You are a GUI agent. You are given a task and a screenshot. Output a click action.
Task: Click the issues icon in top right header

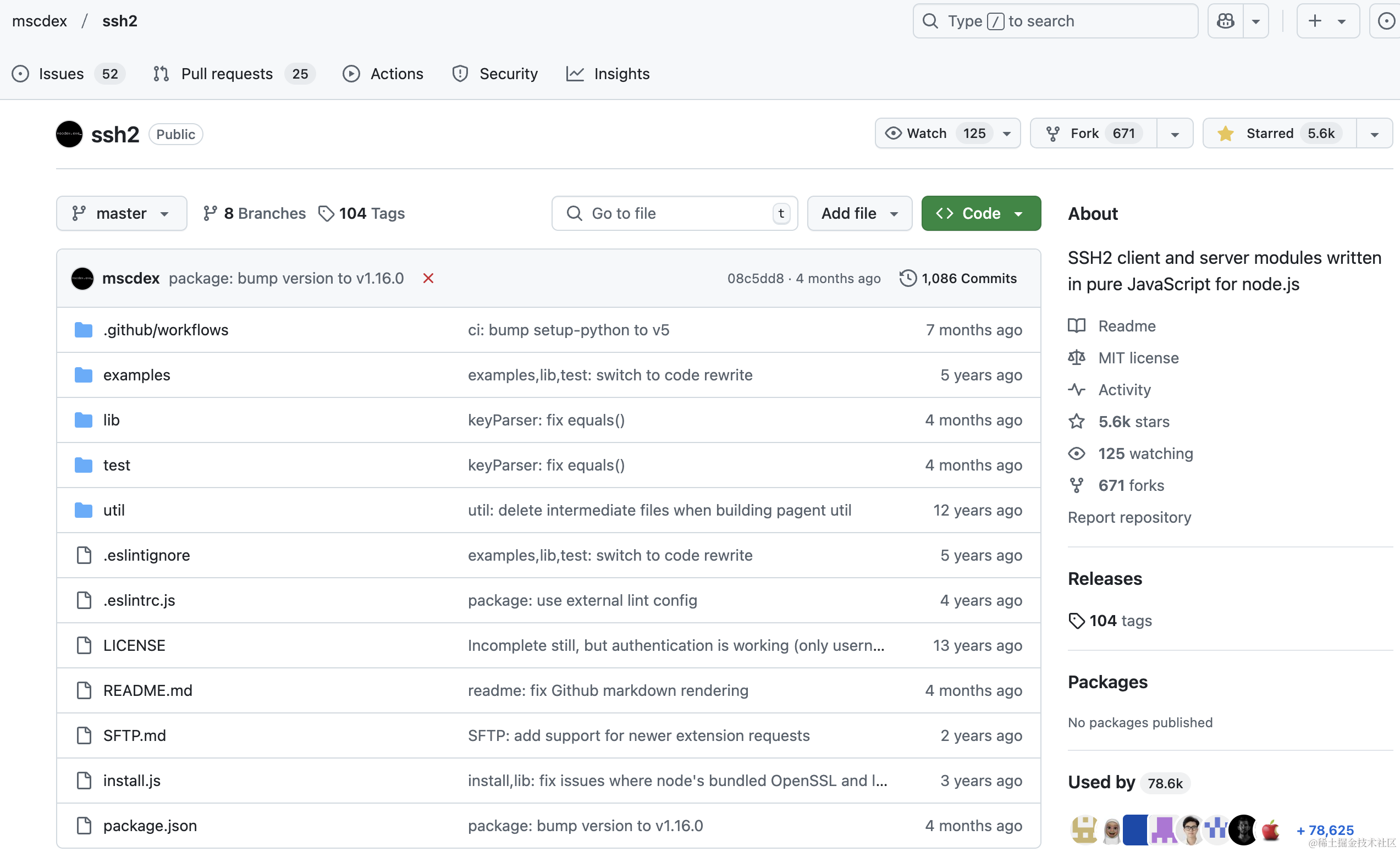point(1385,21)
